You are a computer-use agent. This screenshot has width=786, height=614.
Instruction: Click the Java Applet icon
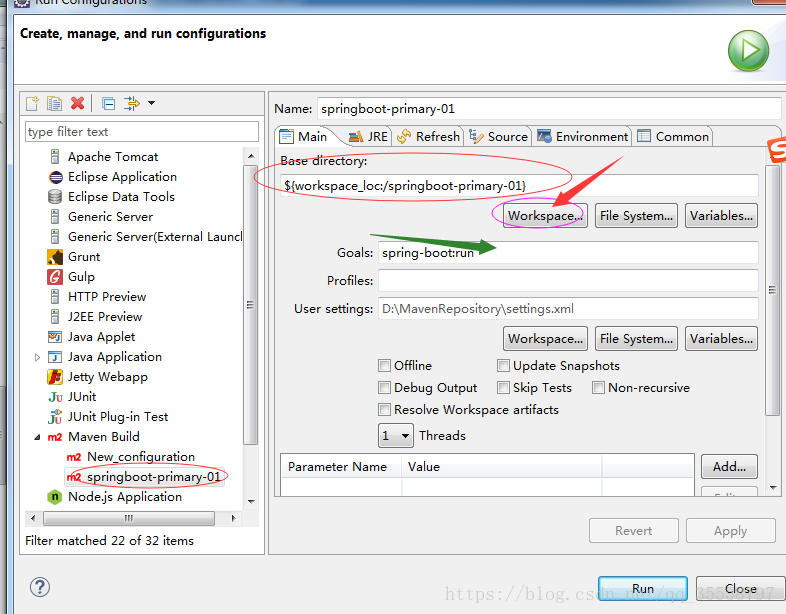(55, 337)
